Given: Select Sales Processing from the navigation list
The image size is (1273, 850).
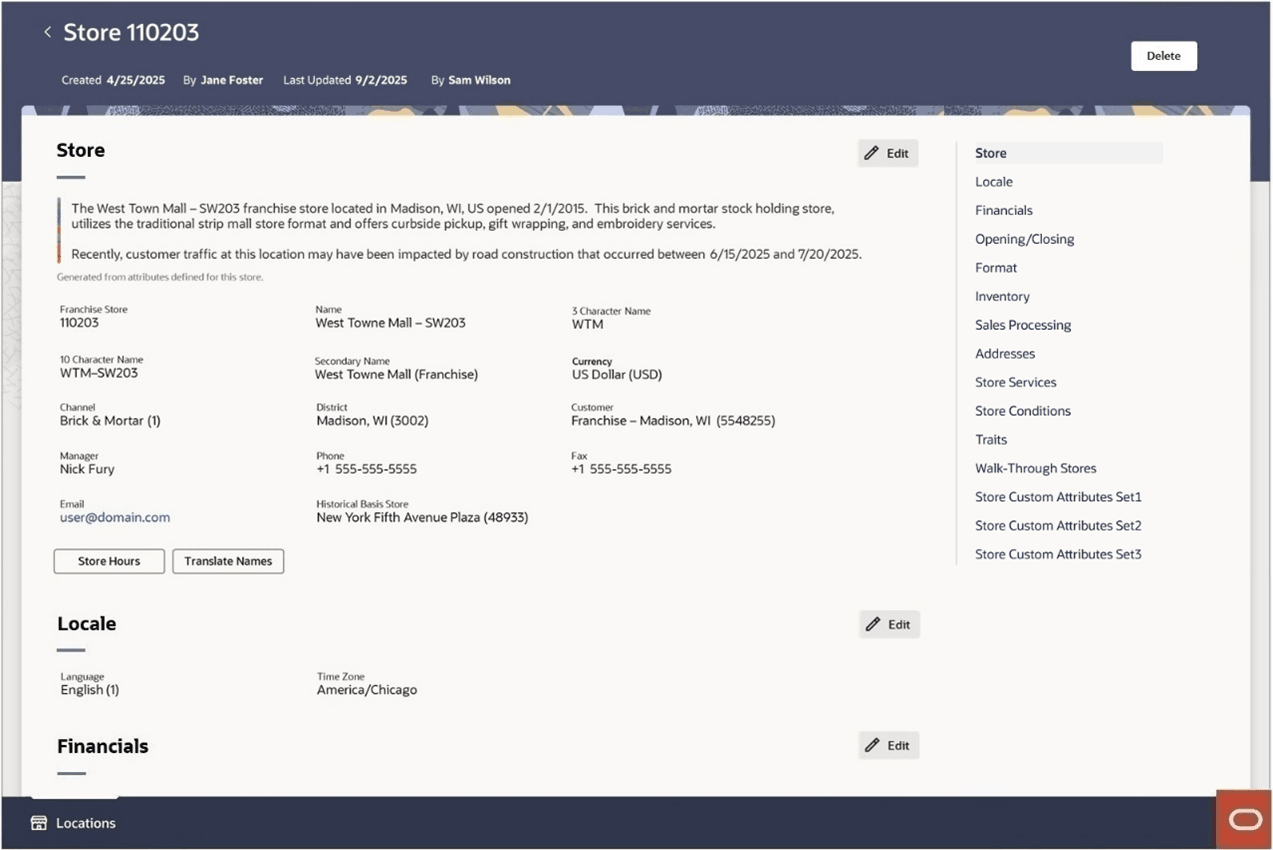Looking at the screenshot, I should [1022, 324].
